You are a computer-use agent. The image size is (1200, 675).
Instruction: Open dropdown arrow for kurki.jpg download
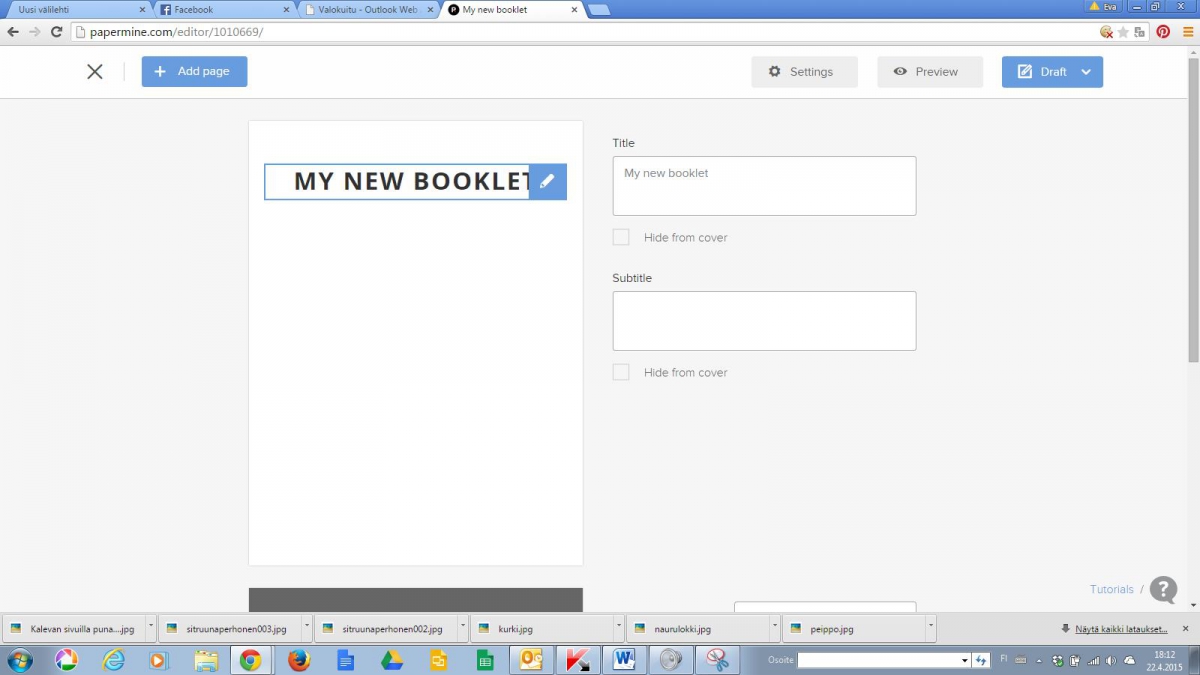[x=619, y=628]
